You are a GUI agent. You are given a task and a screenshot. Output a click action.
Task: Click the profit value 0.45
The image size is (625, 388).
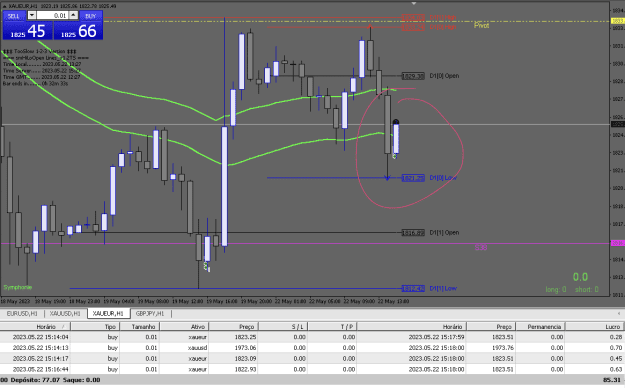coord(615,358)
